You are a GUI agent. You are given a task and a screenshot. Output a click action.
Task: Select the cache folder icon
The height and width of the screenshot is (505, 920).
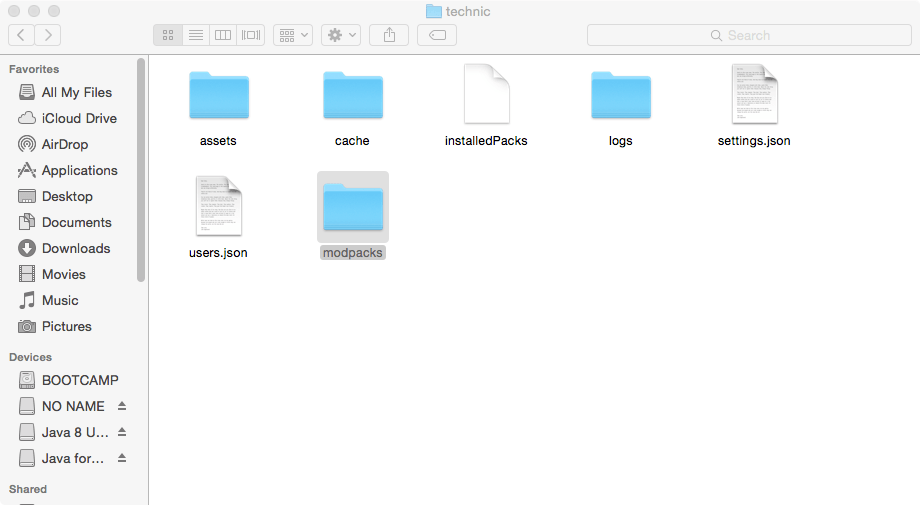pyautogui.click(x=353, y=95)
